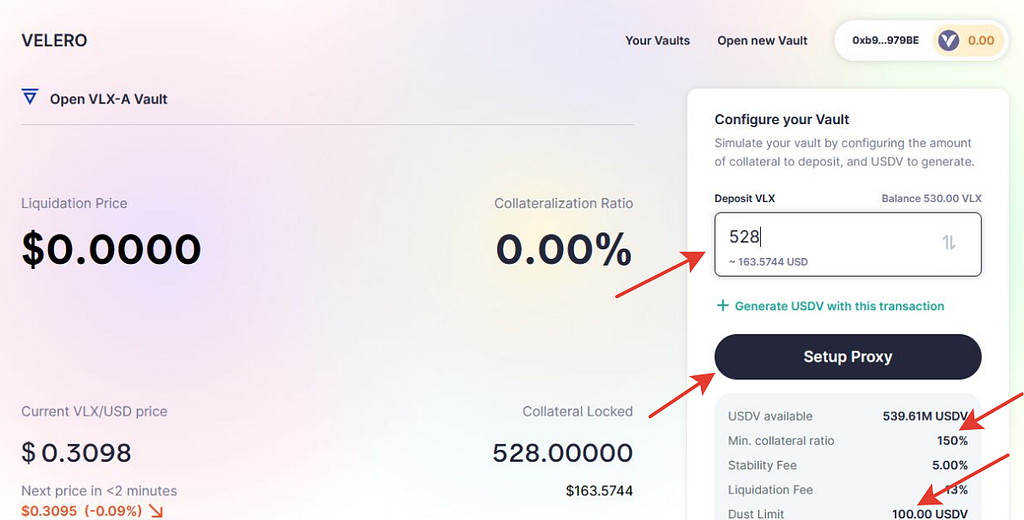Click the Deposit VLX input field
This screenshot has height=520, width=1024.
848,244
